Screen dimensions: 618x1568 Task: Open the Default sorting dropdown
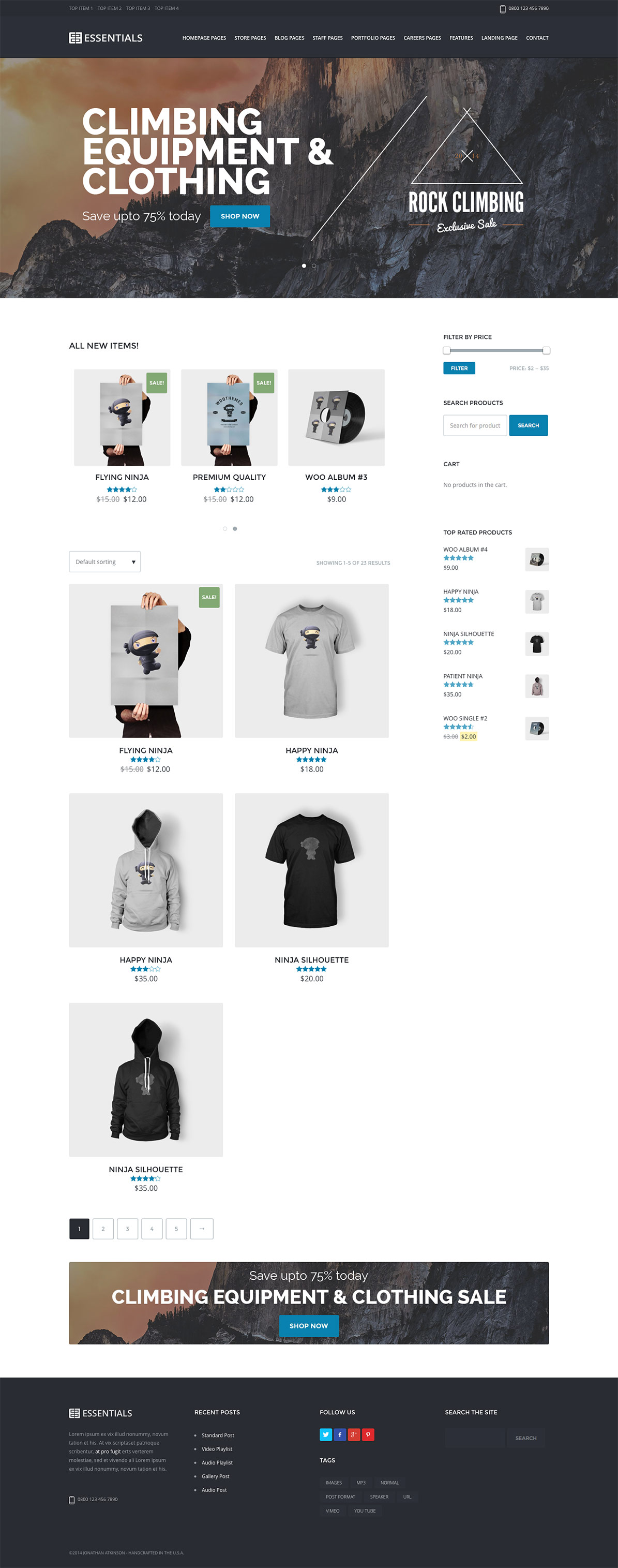pyautogui.click(x=104, y=561)
